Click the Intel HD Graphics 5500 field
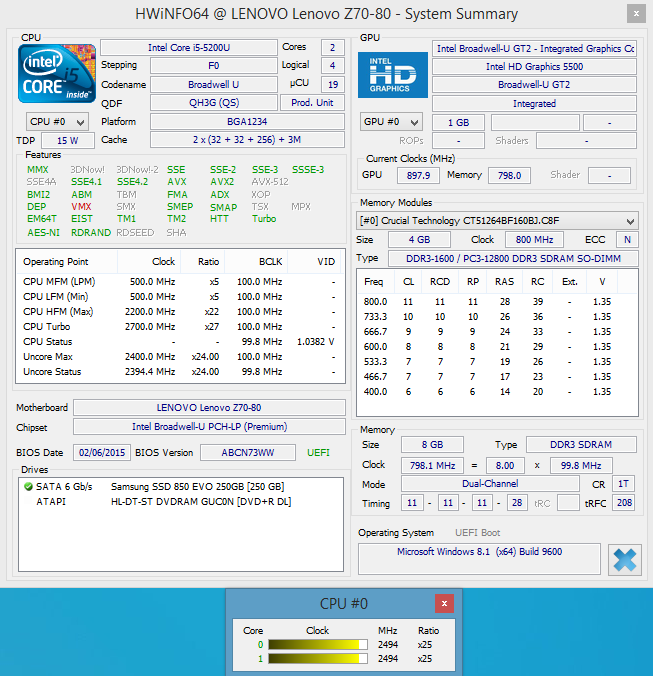Screen dimensions: 653x676 pyautogui.click(x=534, y=66)
